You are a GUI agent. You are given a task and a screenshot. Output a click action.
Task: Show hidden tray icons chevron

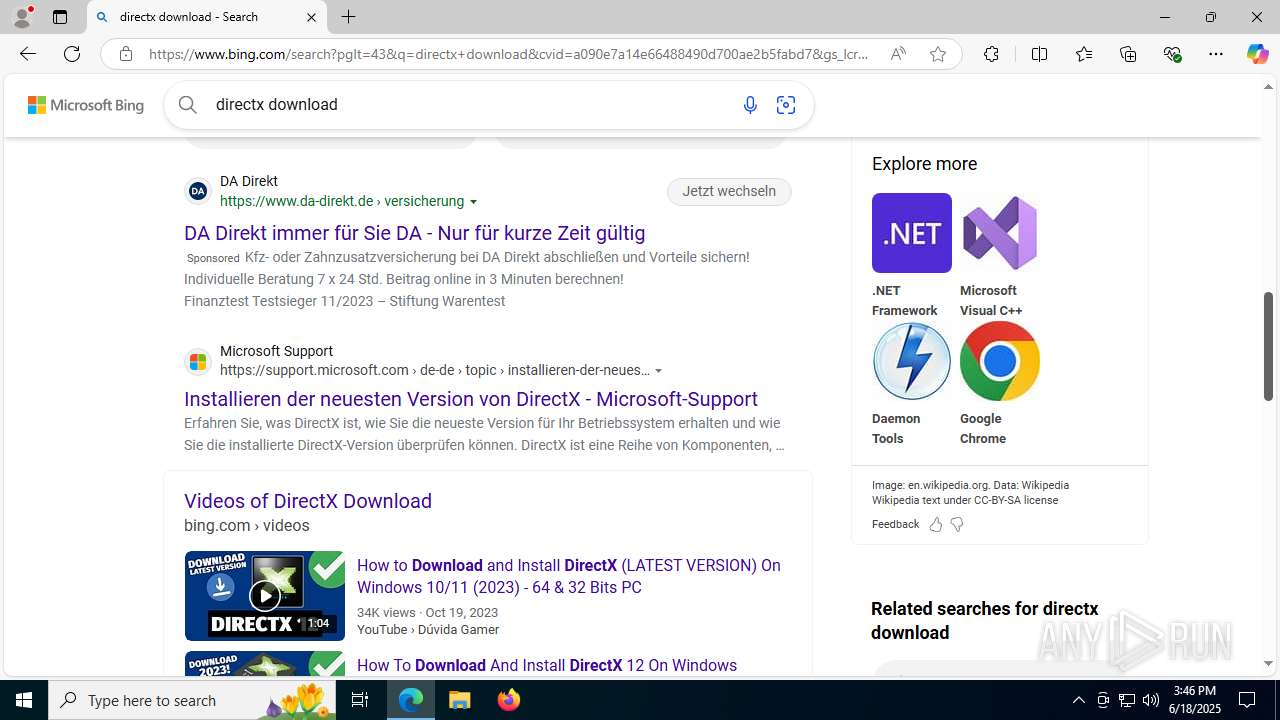[1078, 700]
